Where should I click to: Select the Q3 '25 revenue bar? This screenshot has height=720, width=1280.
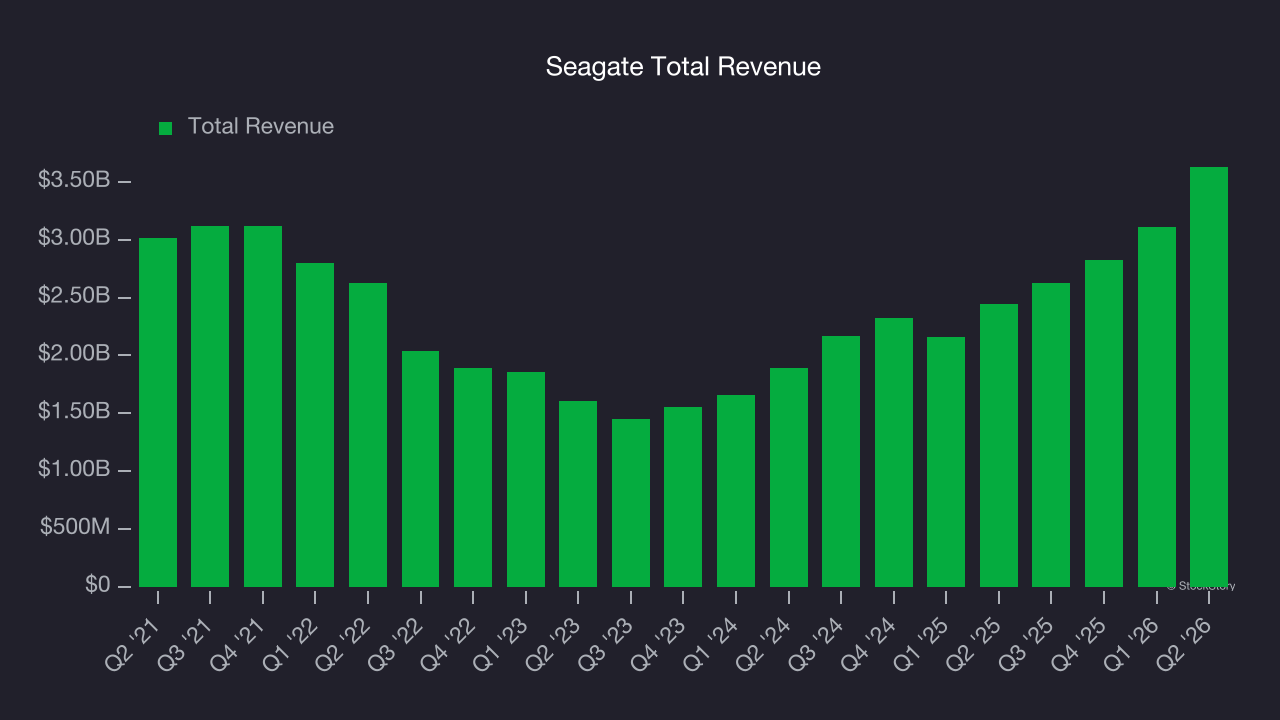tap(1051, 435)
